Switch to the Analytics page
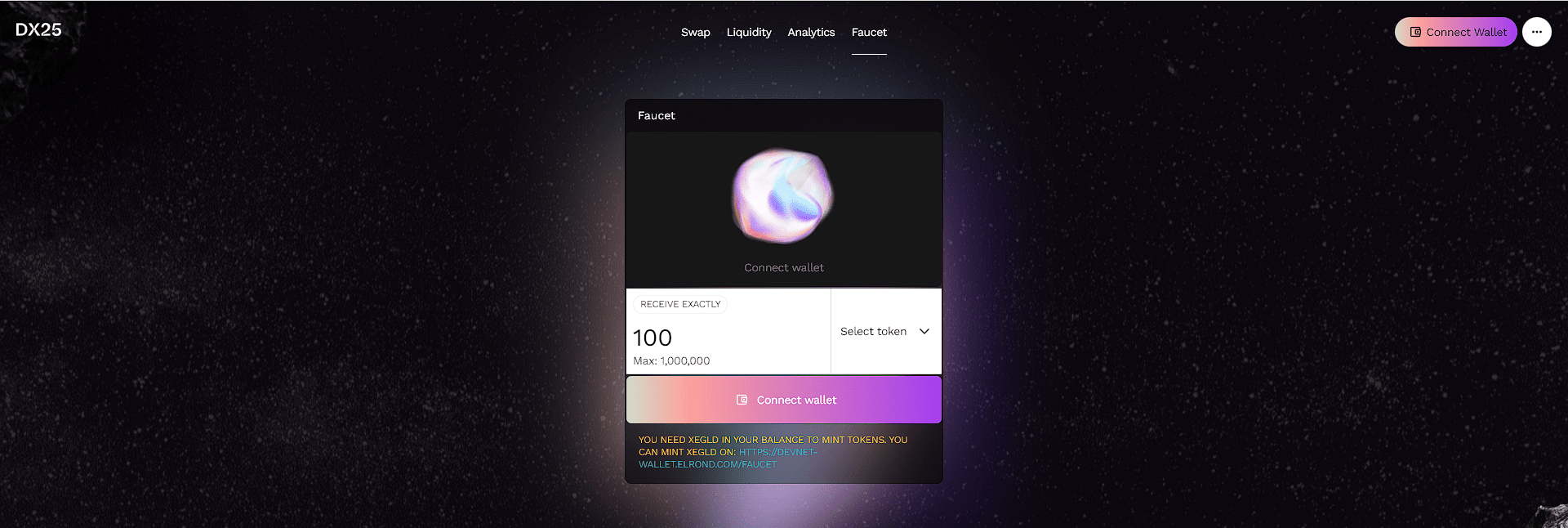Screen dimensions: 1568x528 [811, 32]
